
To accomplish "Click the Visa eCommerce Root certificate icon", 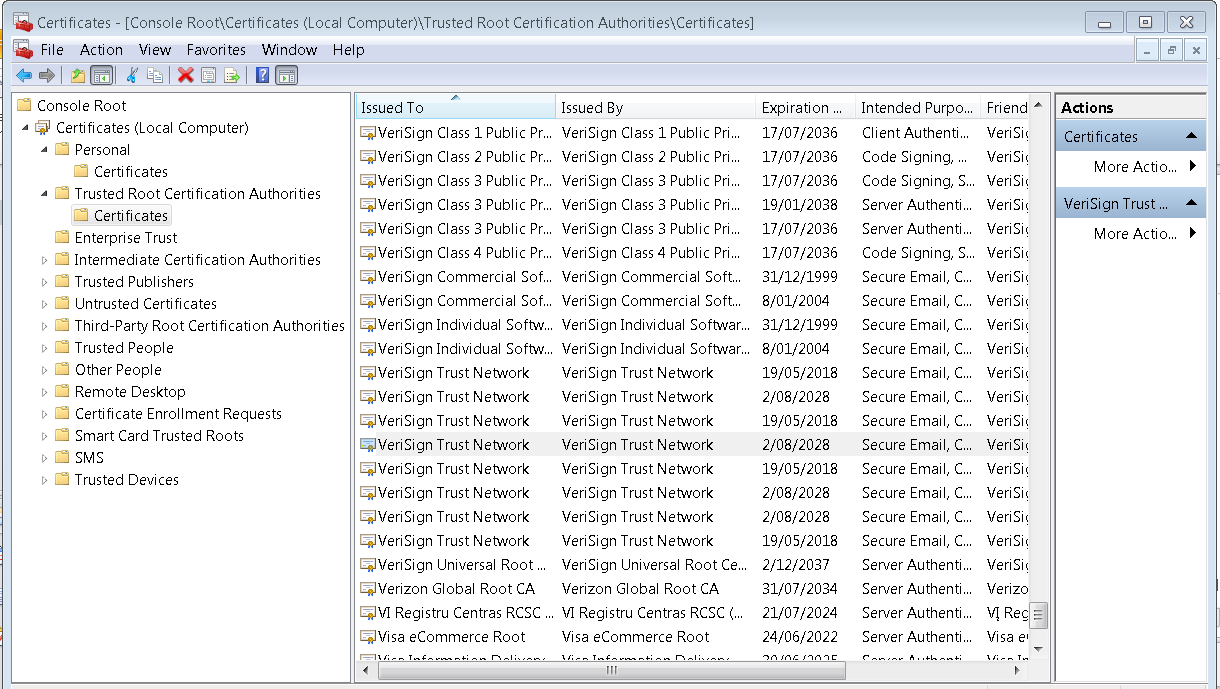I will tap(368, 637).
